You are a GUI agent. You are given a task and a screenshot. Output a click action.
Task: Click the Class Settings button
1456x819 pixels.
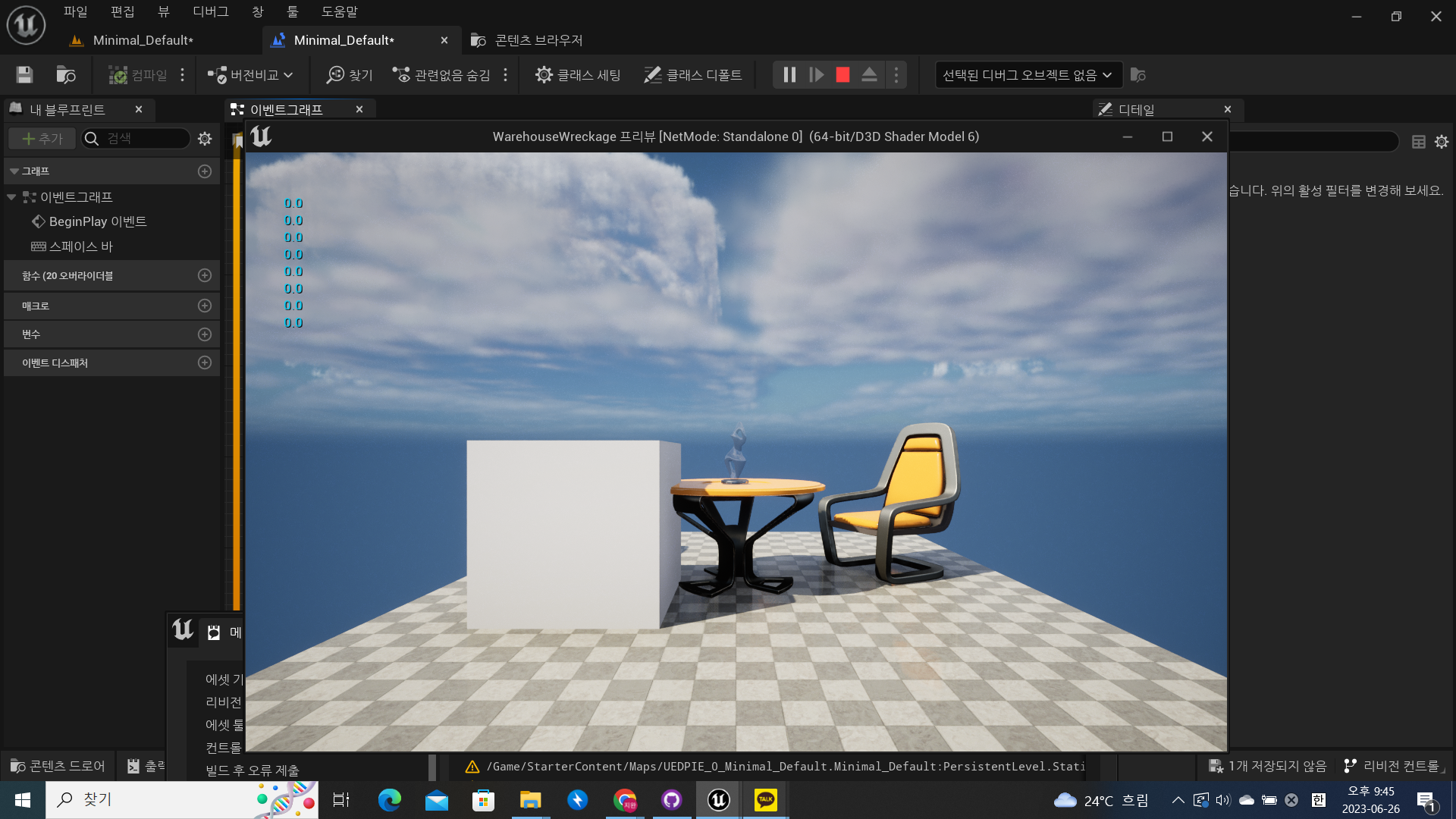coord(578,74)
